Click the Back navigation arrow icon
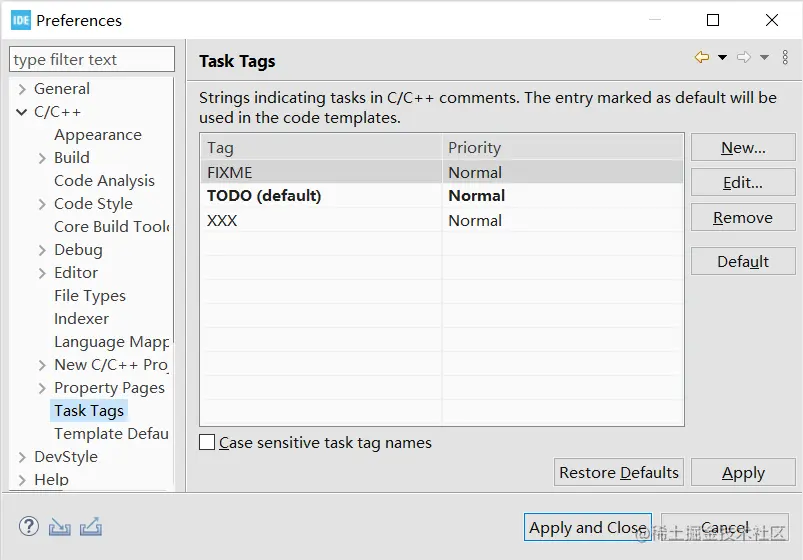Viewport: 803px width, 560px height. pos(702,58)
